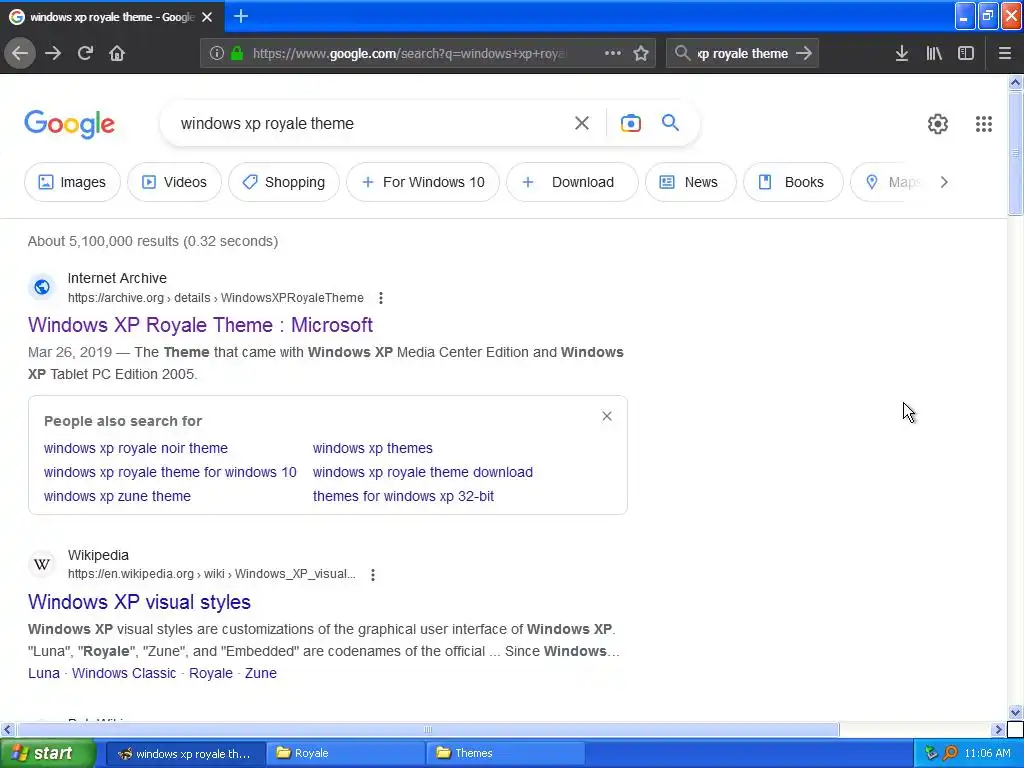Click the Google logo
Image resolution: width=1024 pixels, height=768 pixels.
69,124
